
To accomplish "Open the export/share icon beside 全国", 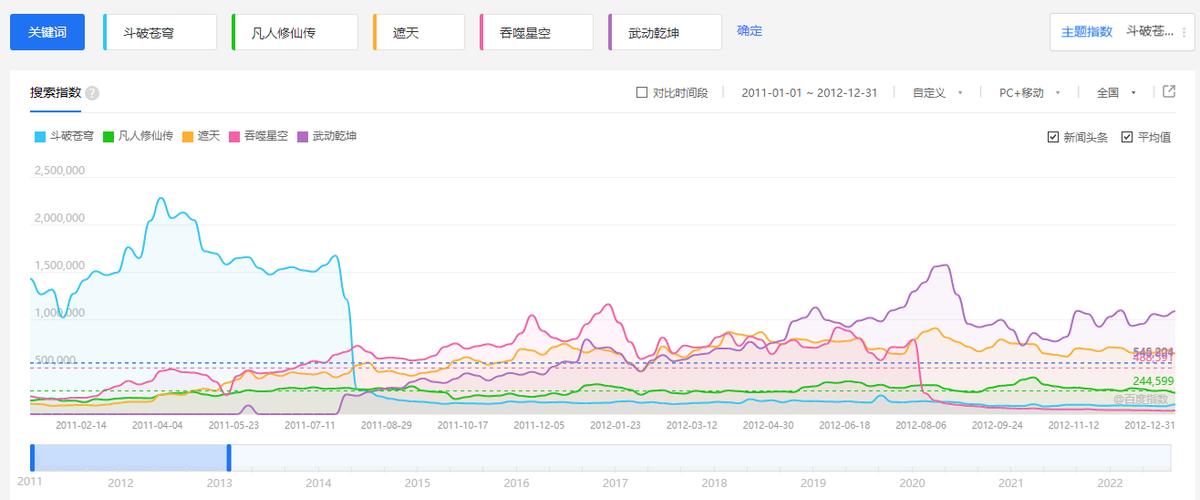I will pos(1169,92).
